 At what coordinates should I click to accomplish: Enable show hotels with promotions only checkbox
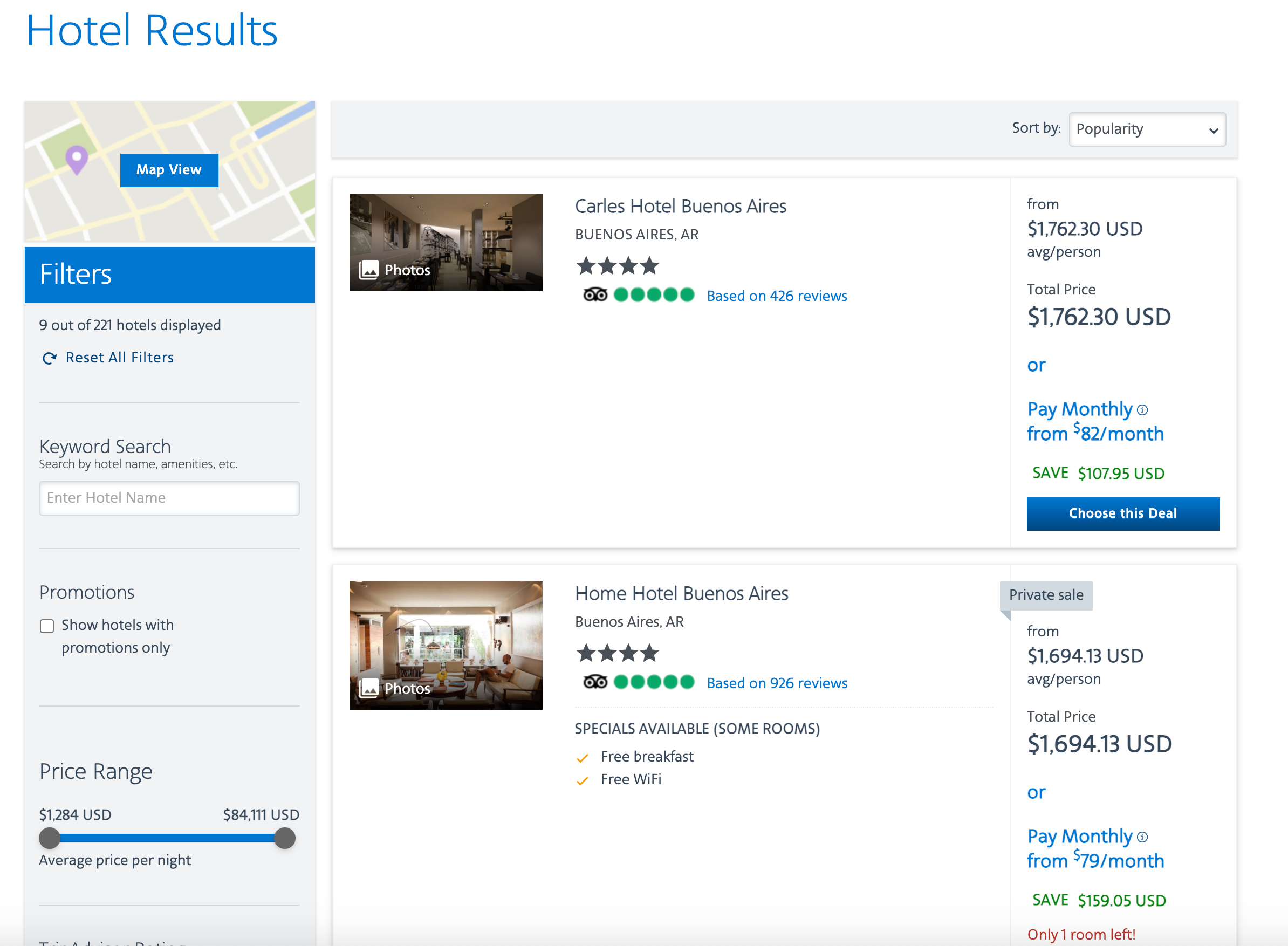[x=47, y=625]
